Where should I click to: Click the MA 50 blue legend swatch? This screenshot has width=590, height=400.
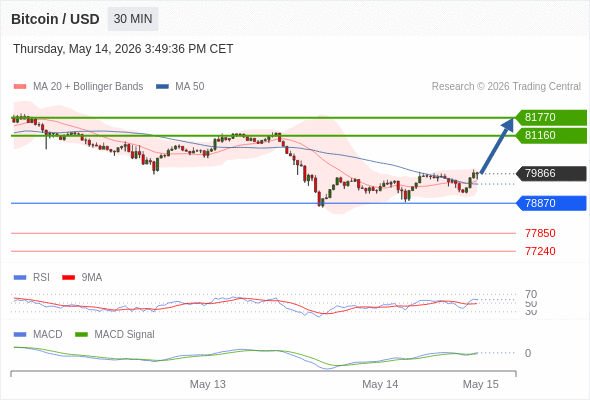coord(162,87)
